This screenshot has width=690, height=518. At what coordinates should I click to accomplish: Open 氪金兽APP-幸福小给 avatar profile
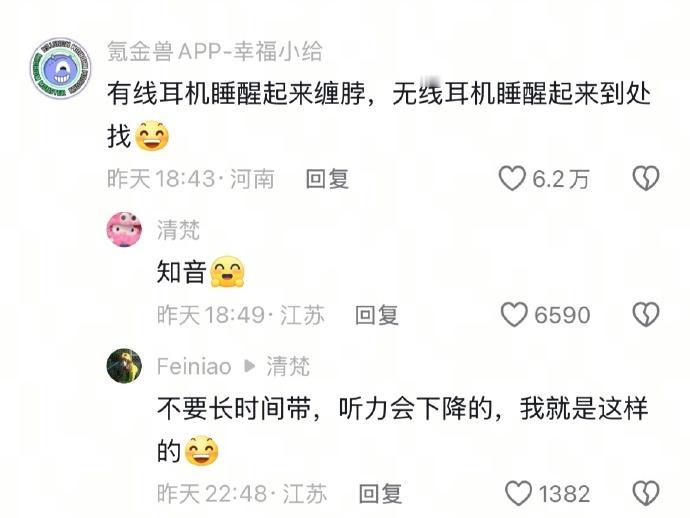tap(60, 68)
